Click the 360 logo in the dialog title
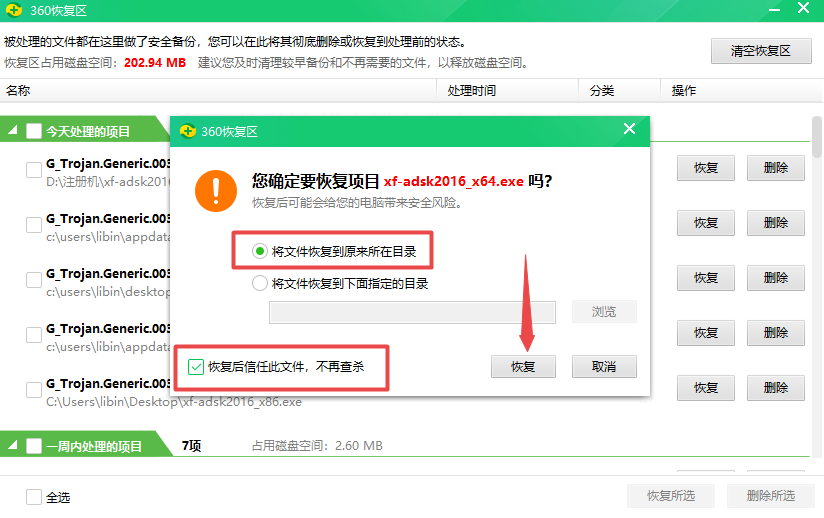This screenshot has width=824, height=518. click(187, 130)
